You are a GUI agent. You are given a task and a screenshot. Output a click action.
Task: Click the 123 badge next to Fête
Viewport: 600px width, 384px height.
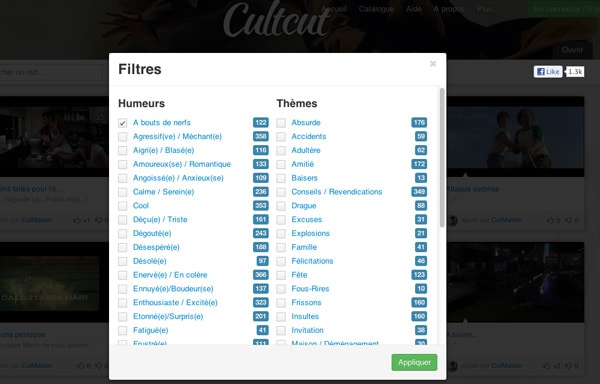click(419, 275)
